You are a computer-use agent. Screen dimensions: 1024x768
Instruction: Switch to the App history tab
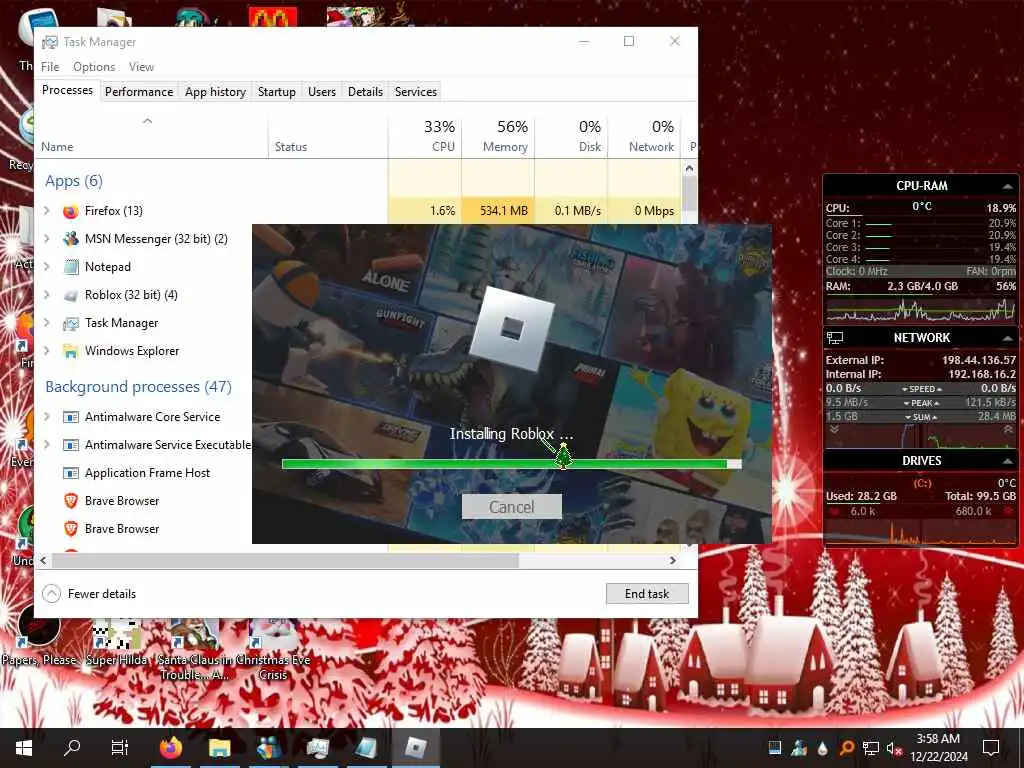tap(216, 91)
